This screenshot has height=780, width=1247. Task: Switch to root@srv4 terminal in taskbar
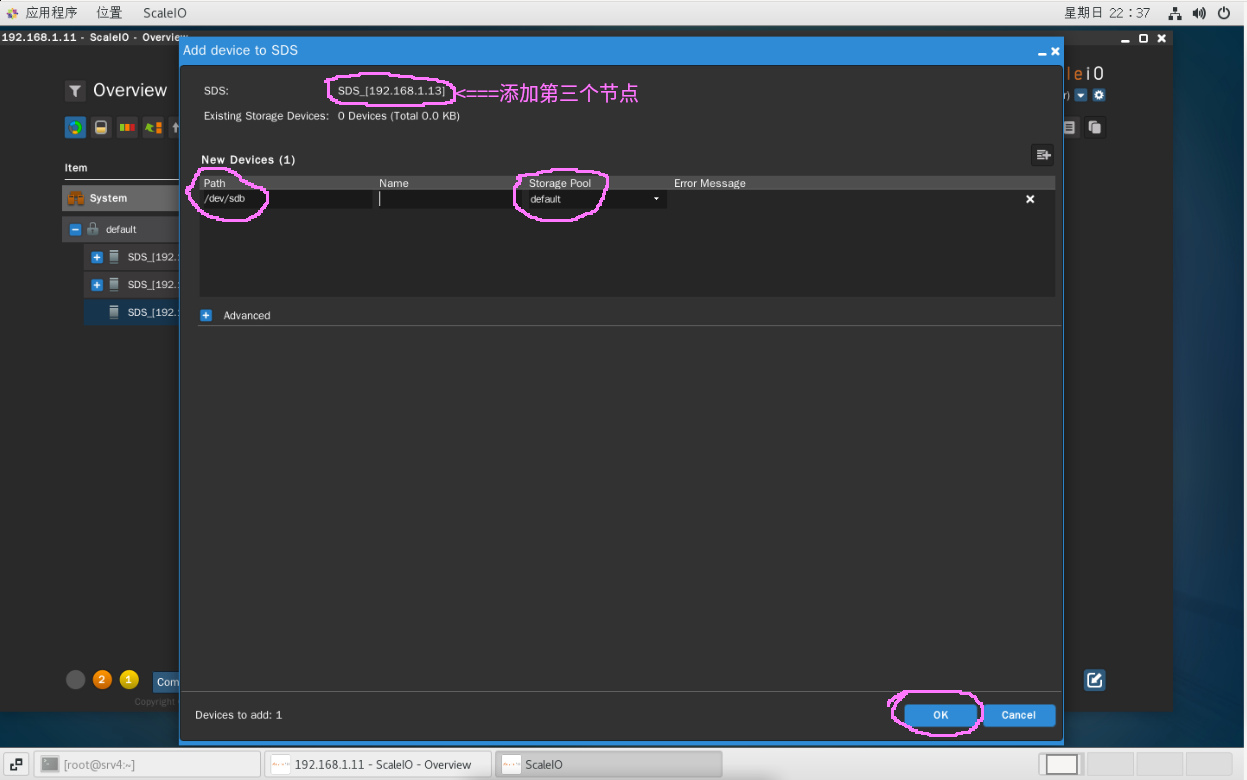[x=147, y=764]
